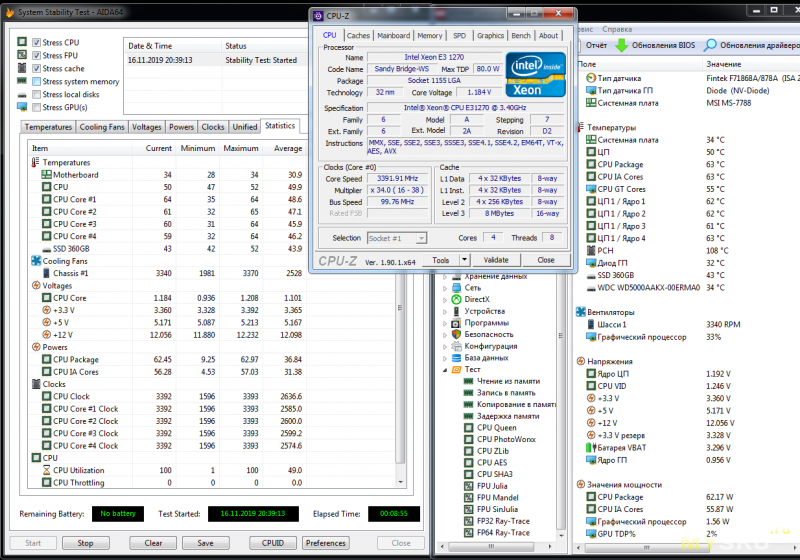This screenshot has width=800, height=560.
Task: Enable the Stress GPU(s) checkbox
Action: tap(36, 107)
